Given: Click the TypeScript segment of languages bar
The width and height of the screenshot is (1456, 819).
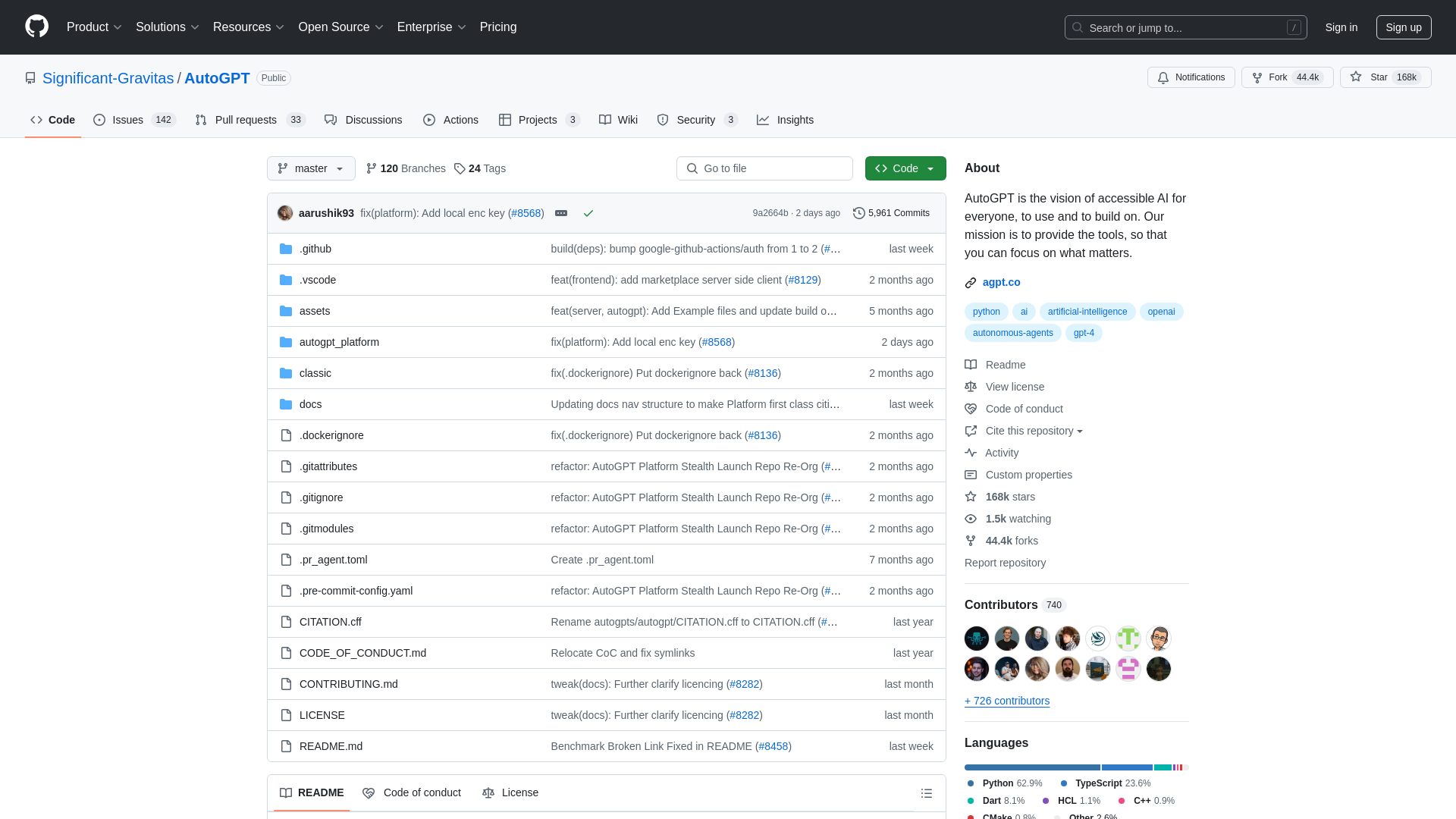Looking at the screenshot, I should pos(1127,767).
